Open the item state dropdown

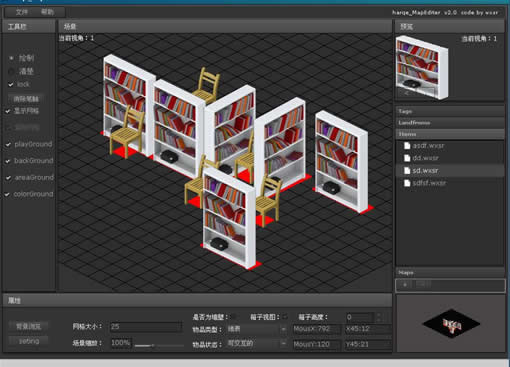[257, 343]
